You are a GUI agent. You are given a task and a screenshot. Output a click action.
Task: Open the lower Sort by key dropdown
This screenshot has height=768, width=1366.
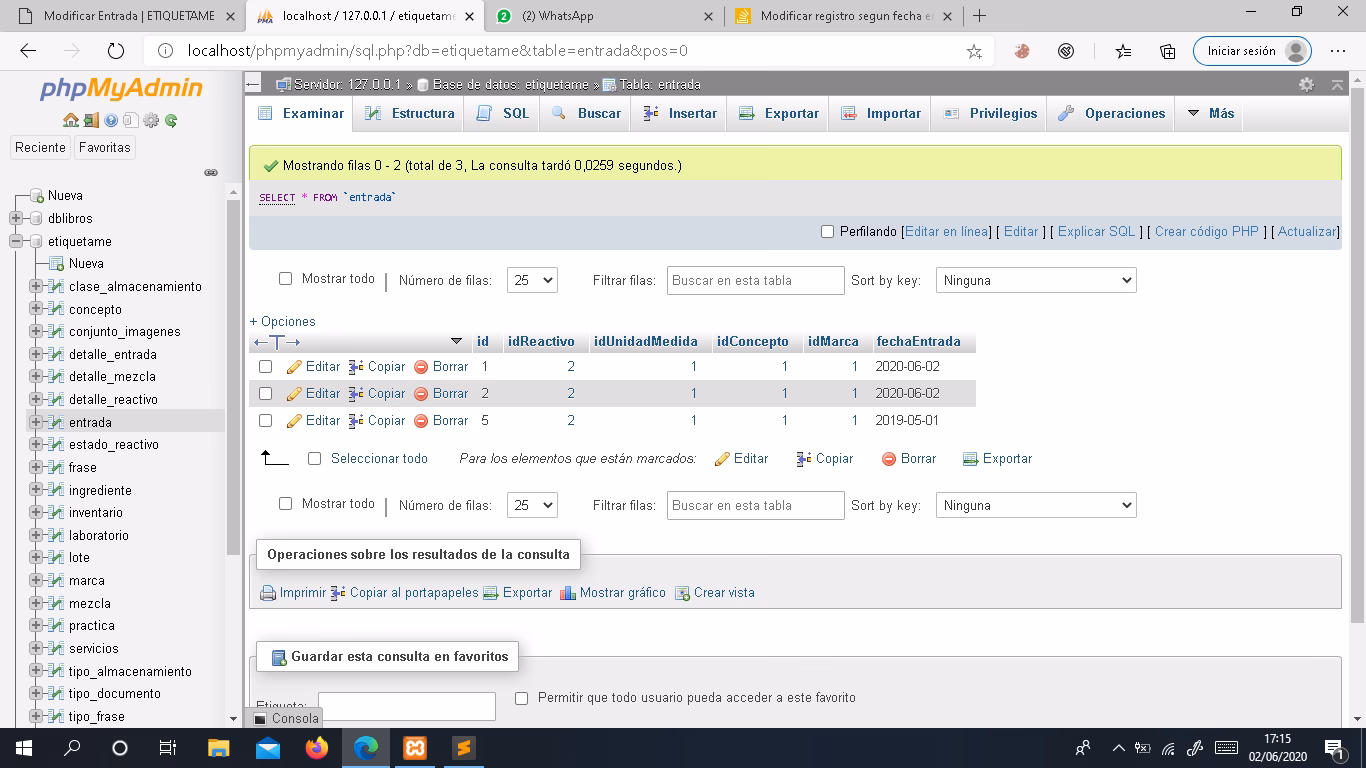point(1036,506)
